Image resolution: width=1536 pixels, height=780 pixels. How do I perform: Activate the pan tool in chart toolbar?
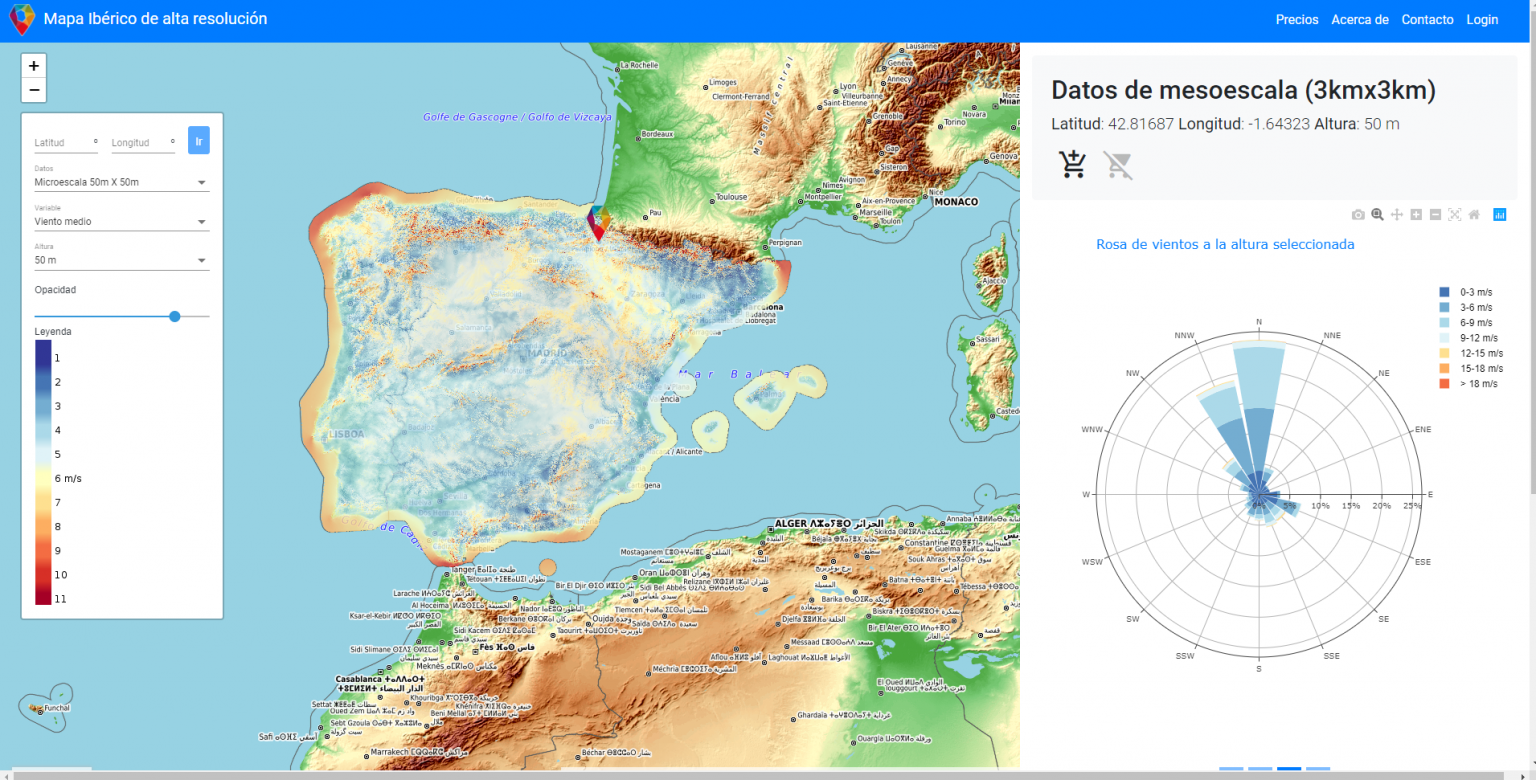point(1397,215)
